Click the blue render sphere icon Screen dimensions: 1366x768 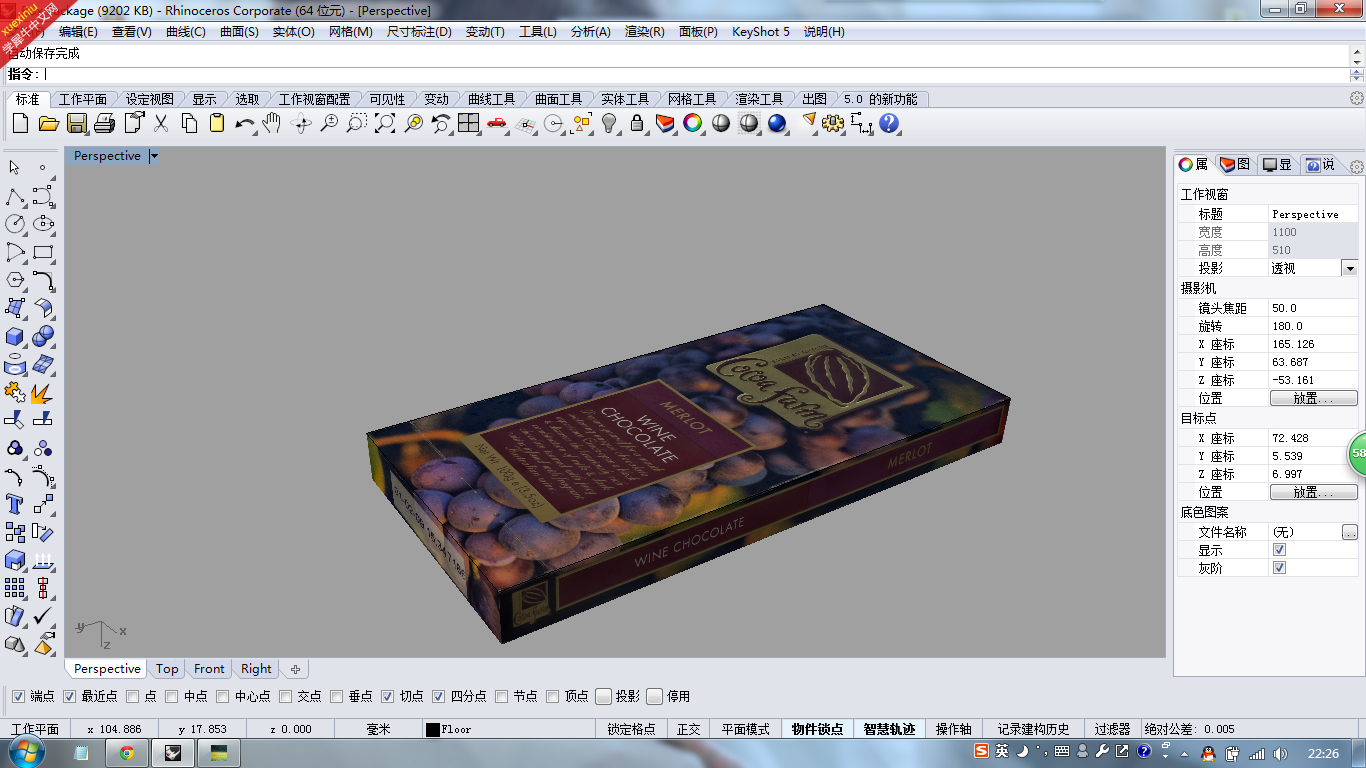pyautogui.click(x=777, y=123)
